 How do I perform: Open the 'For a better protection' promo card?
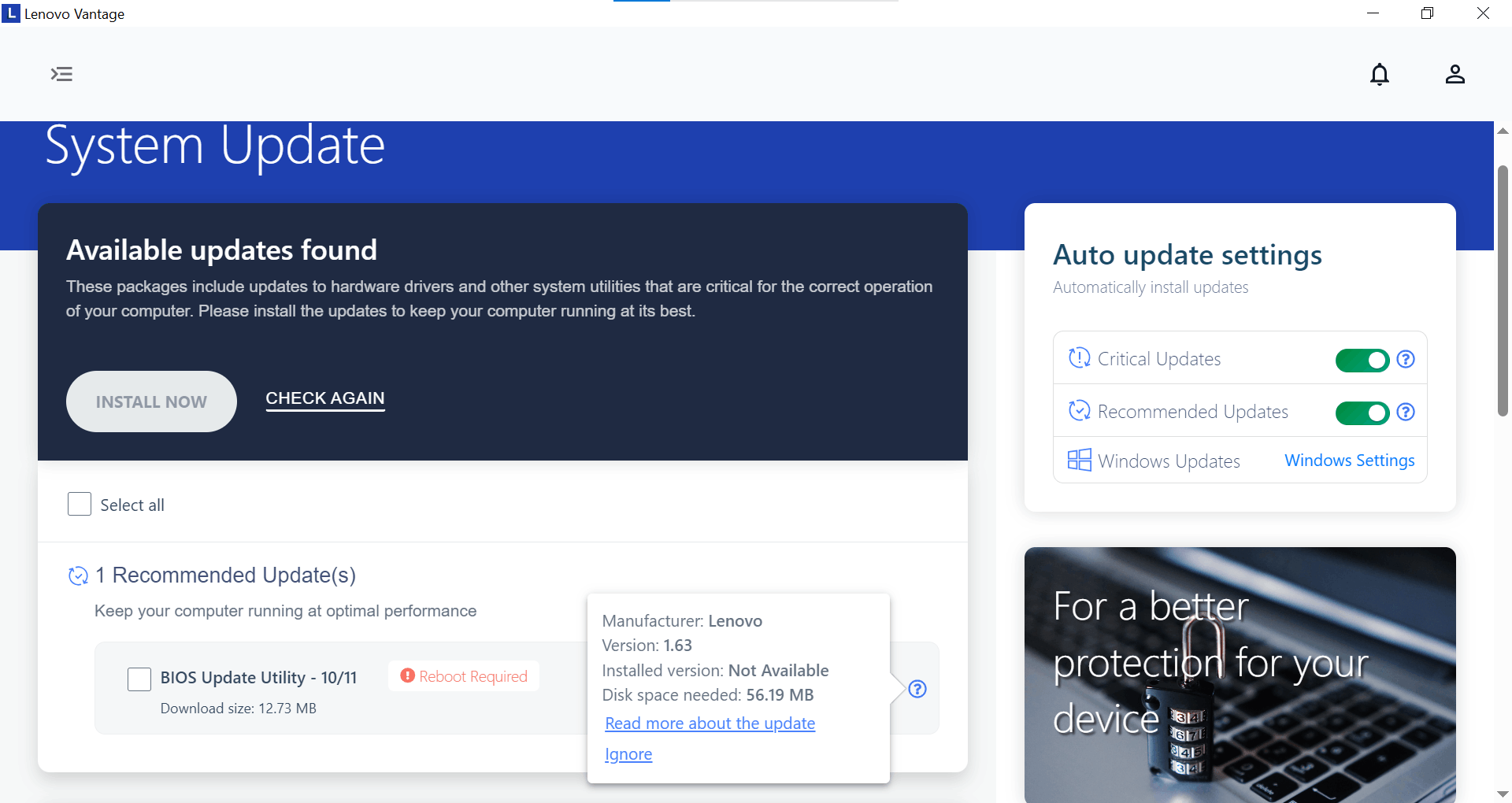point(1240,675)
